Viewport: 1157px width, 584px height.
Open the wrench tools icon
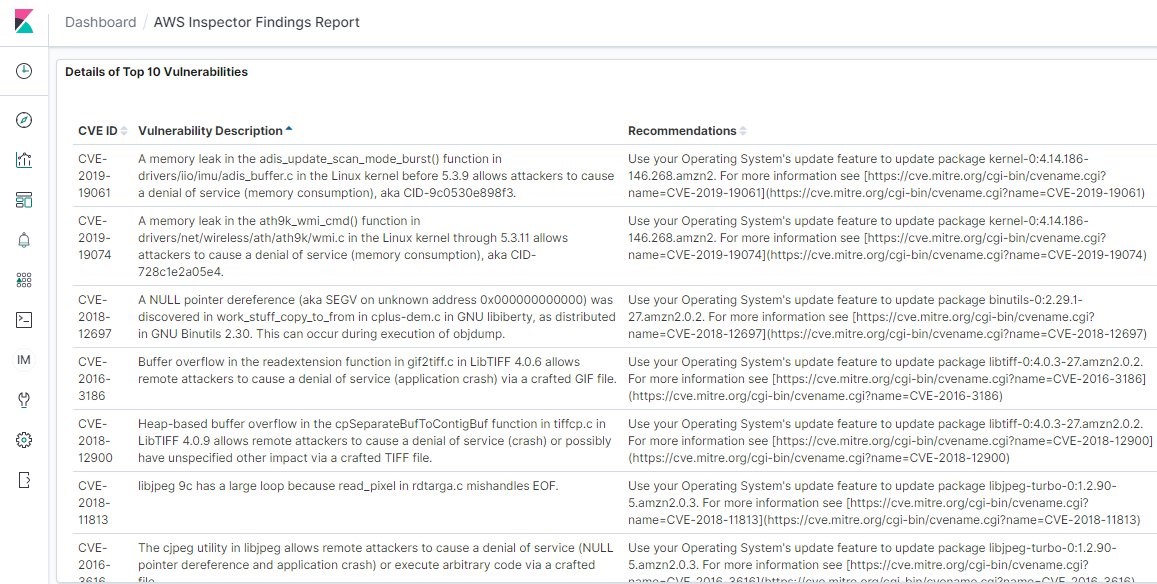24,400
